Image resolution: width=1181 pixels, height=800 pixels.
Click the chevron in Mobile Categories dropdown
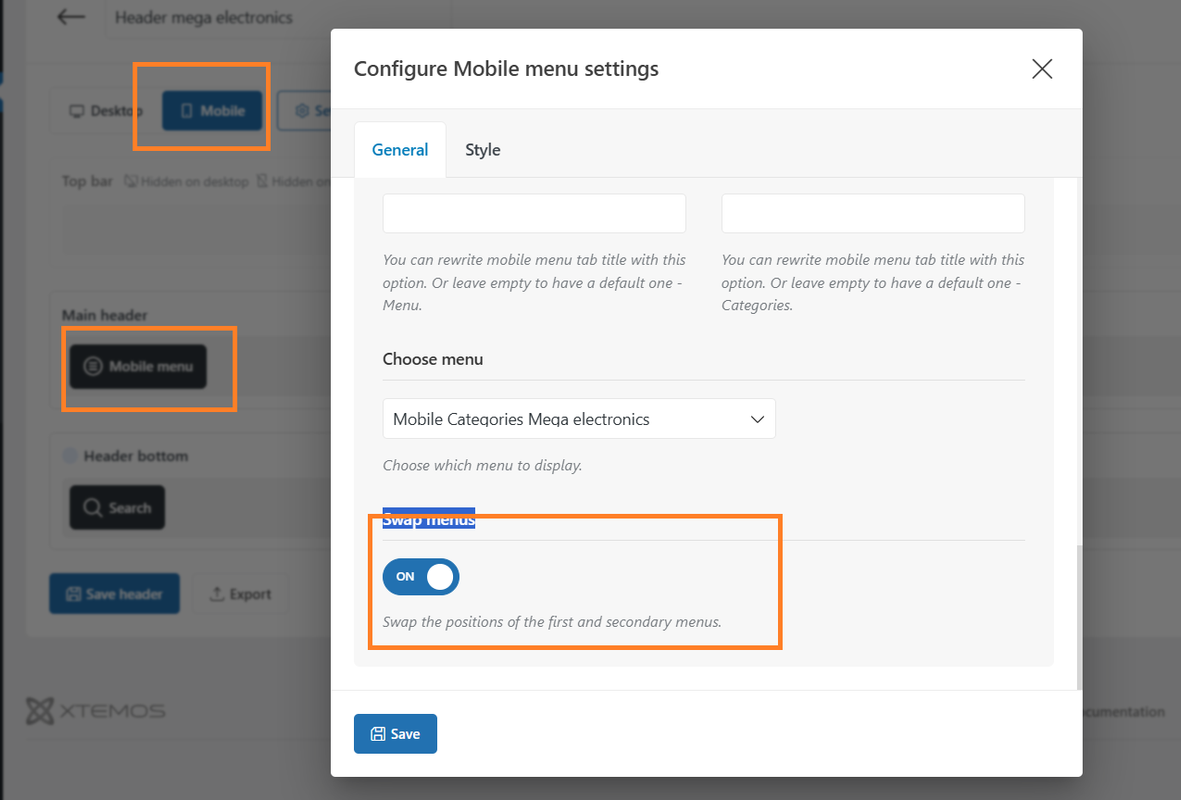(757, 419)
